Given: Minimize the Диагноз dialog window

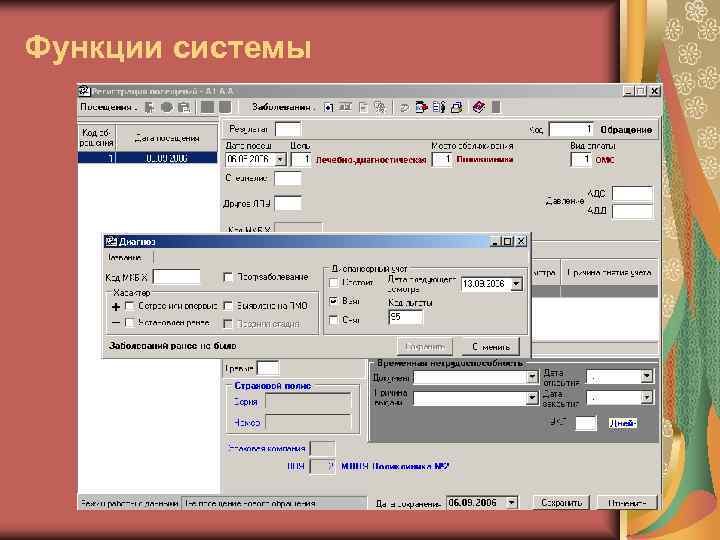Looking at the screenshot, I should (495, 242).
